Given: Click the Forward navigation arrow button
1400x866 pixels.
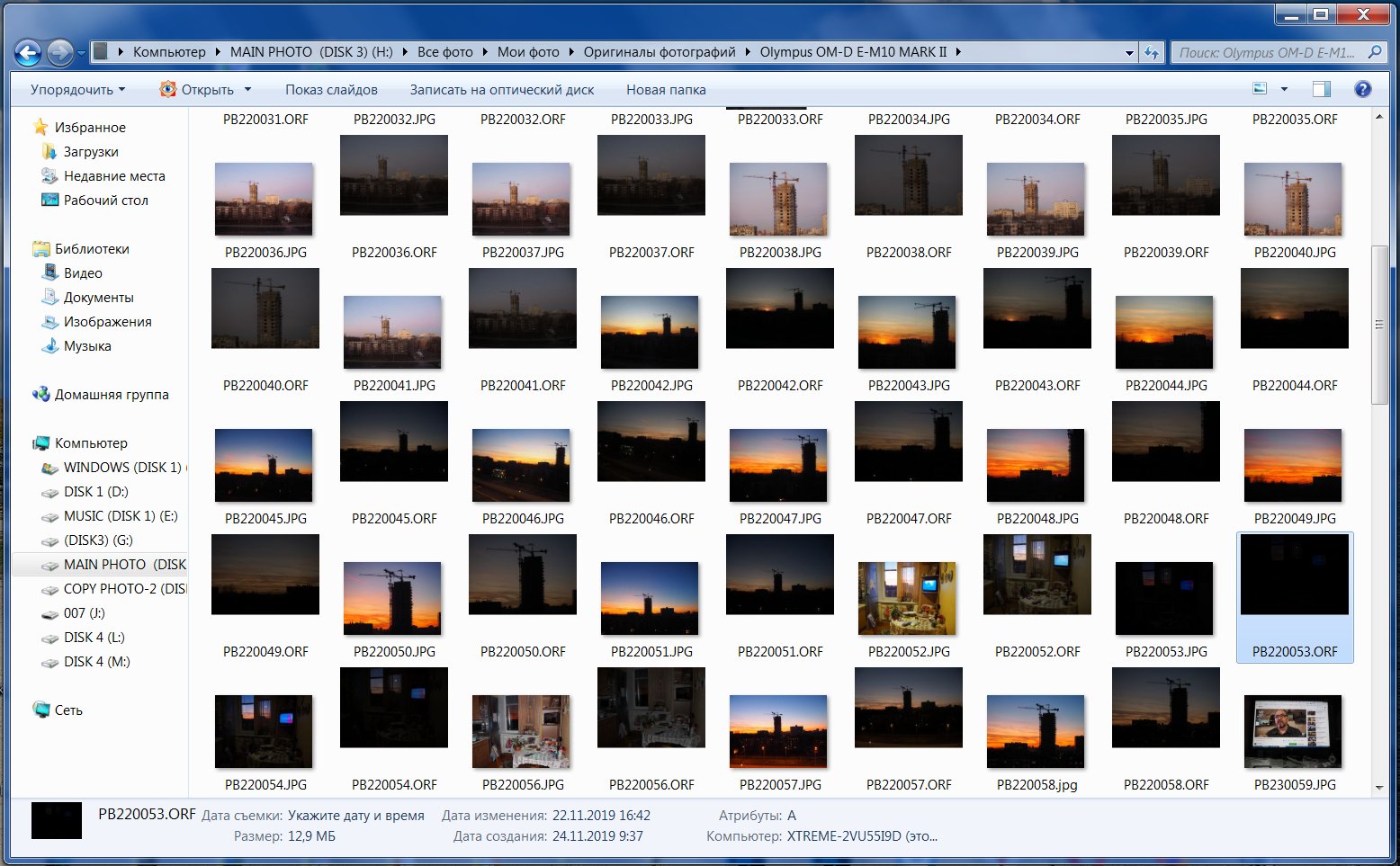Looking at the screenshot, I should [59, 53].
